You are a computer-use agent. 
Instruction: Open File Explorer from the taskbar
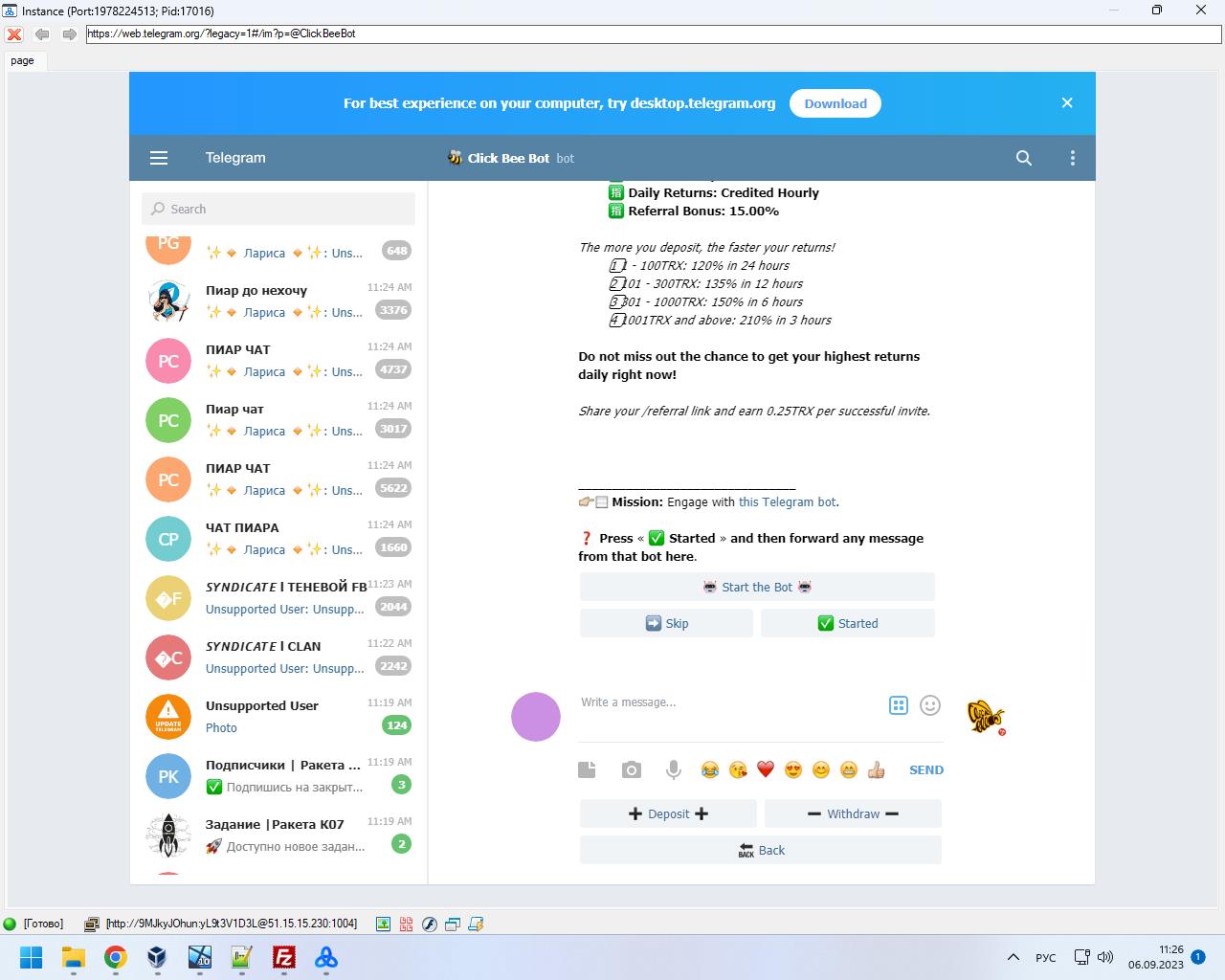(74, 957)
